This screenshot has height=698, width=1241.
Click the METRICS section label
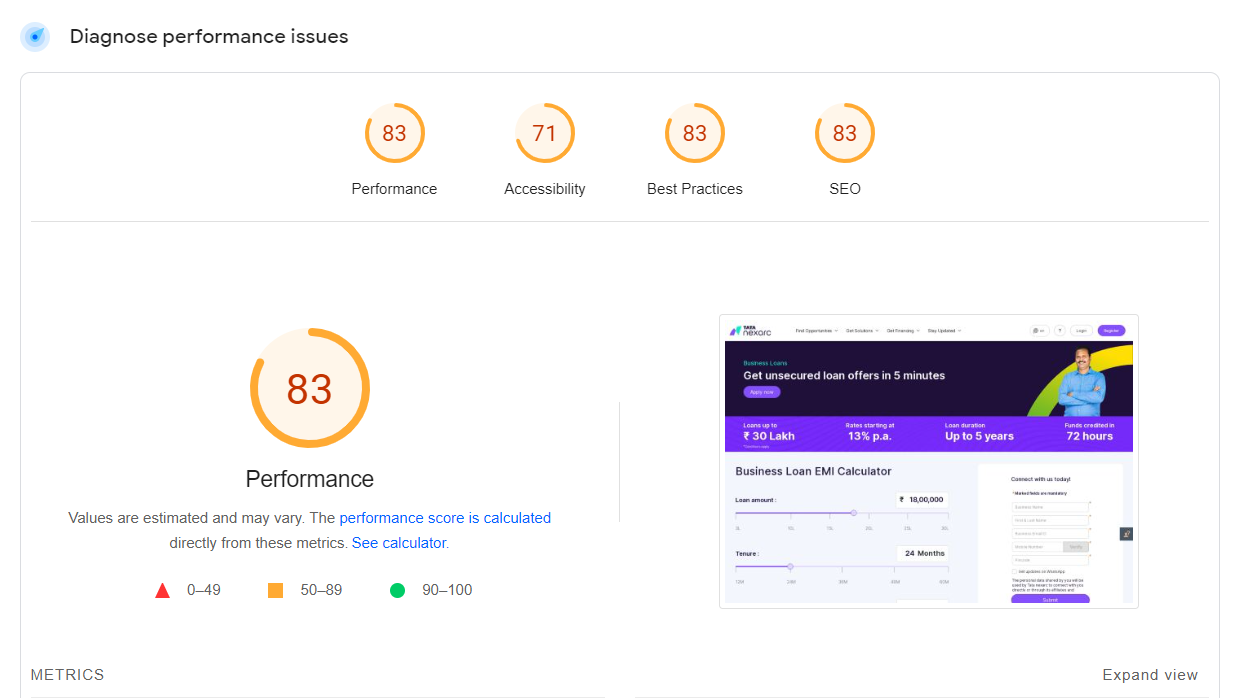[x=67, y=675]
